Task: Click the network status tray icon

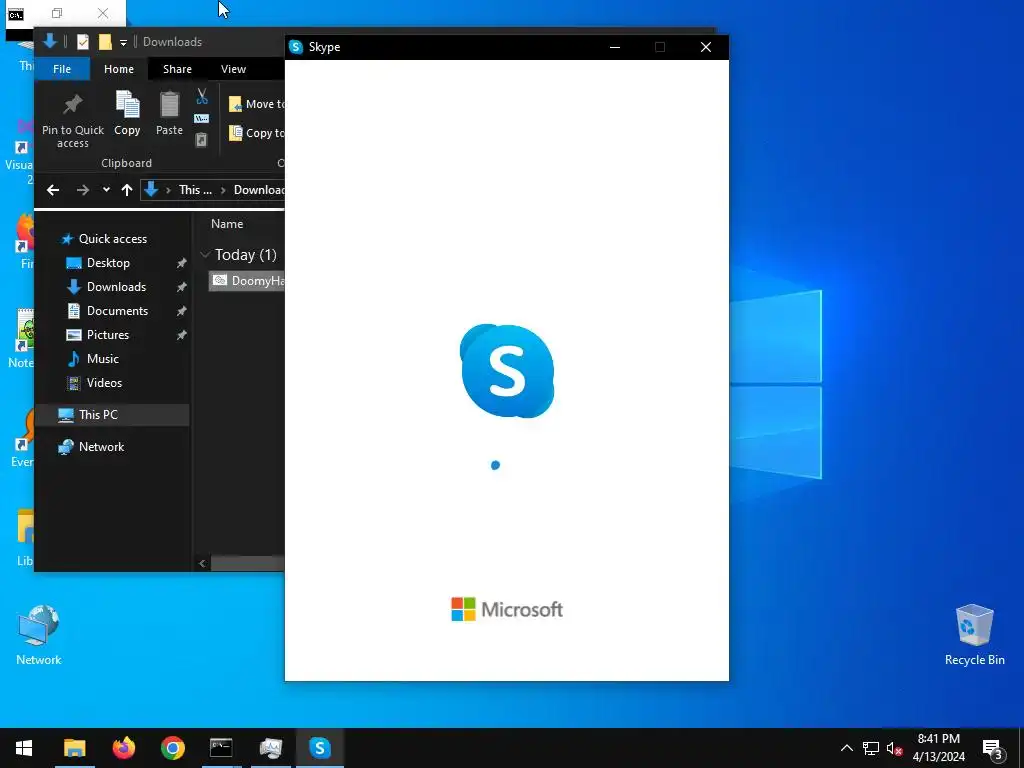Action: coord(871,748)
